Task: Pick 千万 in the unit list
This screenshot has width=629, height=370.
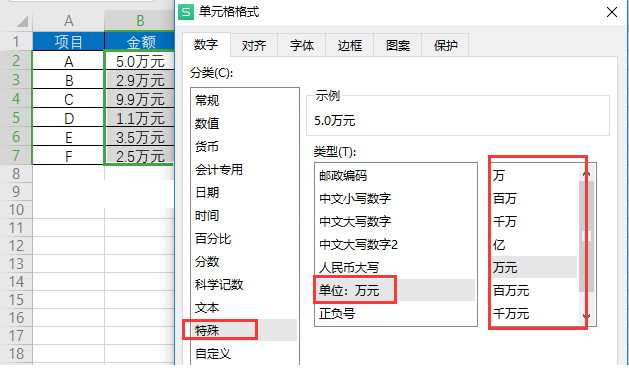Action: click(534, 221)
